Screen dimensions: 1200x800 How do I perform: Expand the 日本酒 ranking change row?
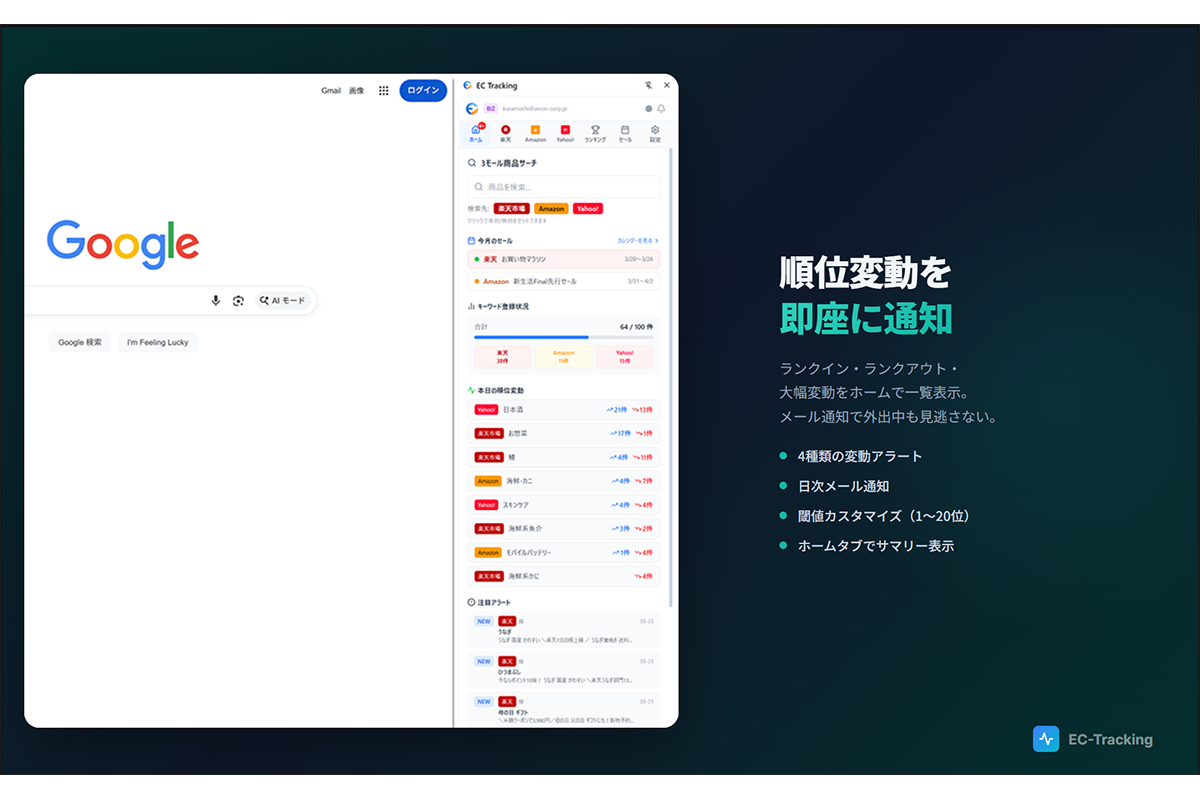[x=564, y=410]
